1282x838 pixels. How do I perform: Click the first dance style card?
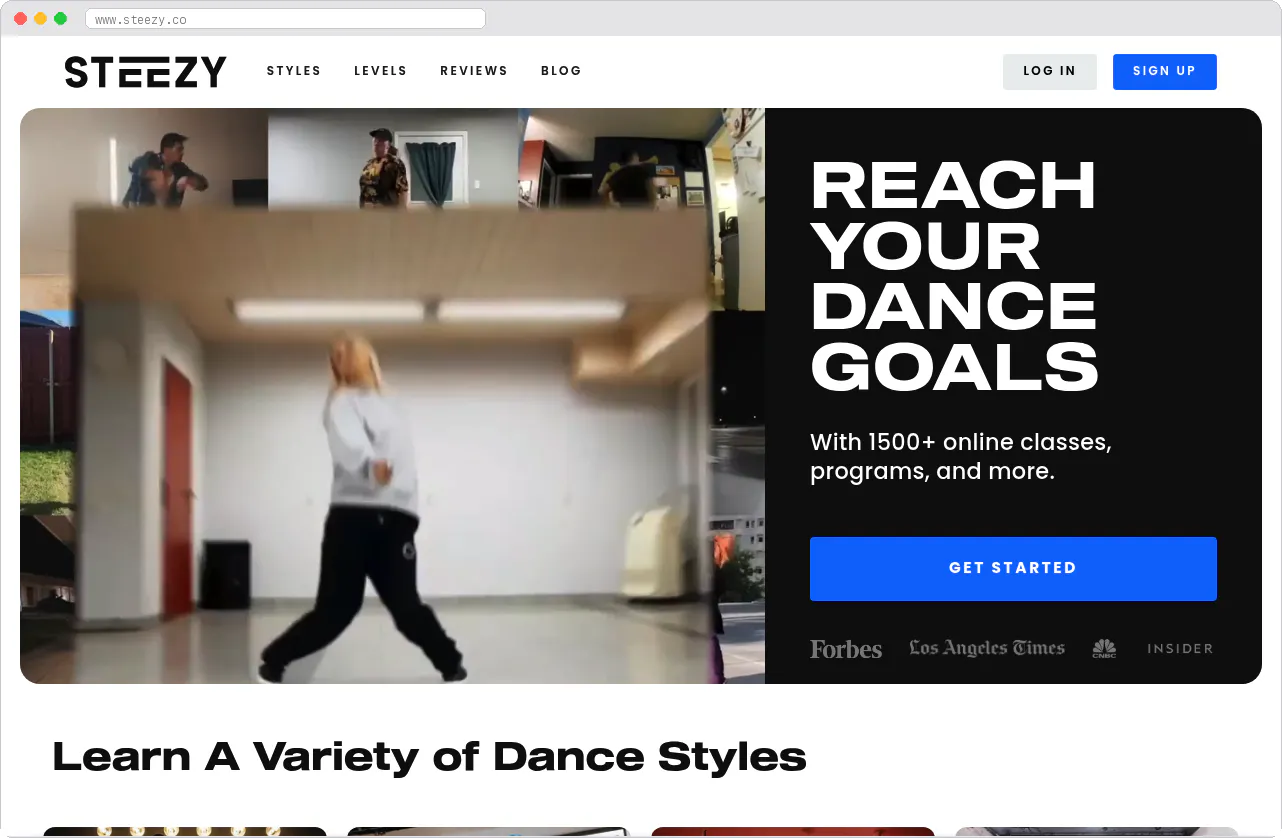(x=184, y=832)
